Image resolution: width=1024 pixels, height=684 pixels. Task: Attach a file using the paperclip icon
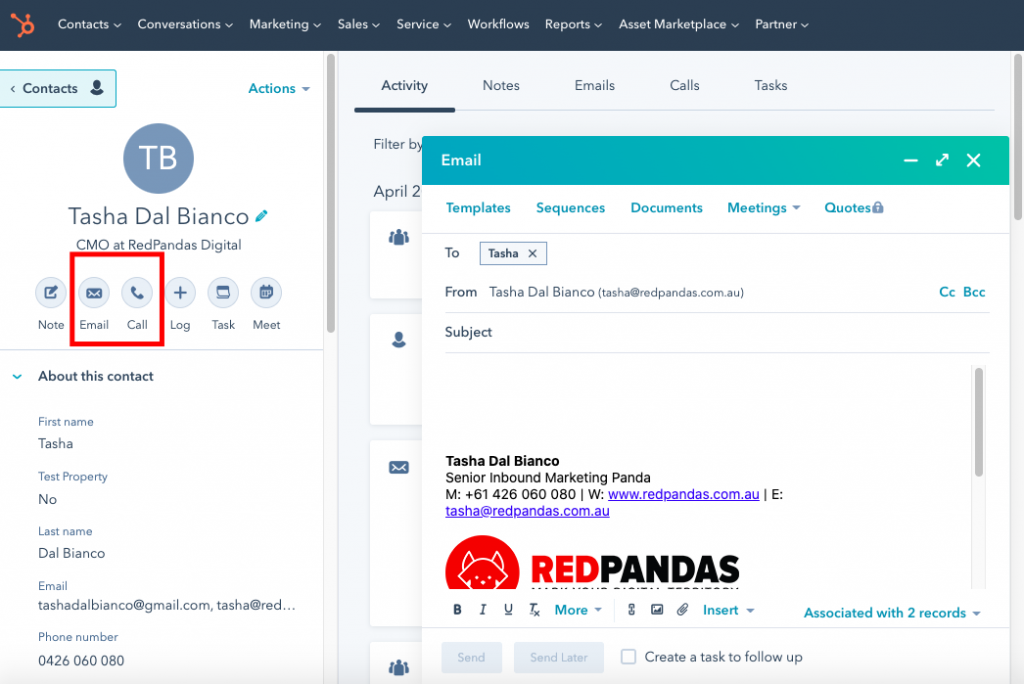point(682,609)
